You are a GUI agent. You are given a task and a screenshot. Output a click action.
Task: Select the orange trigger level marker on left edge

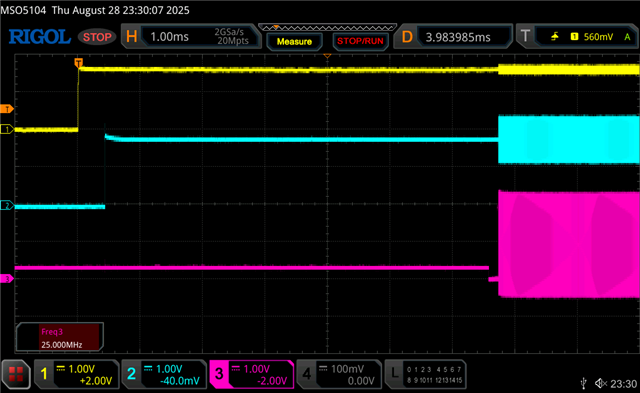pyautogui.click(x=7, y=109)
